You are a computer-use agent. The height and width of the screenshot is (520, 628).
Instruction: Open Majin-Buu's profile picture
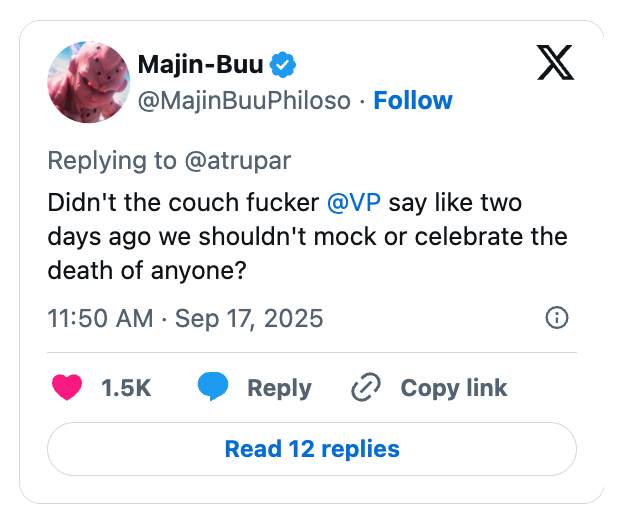coord(89,82)
